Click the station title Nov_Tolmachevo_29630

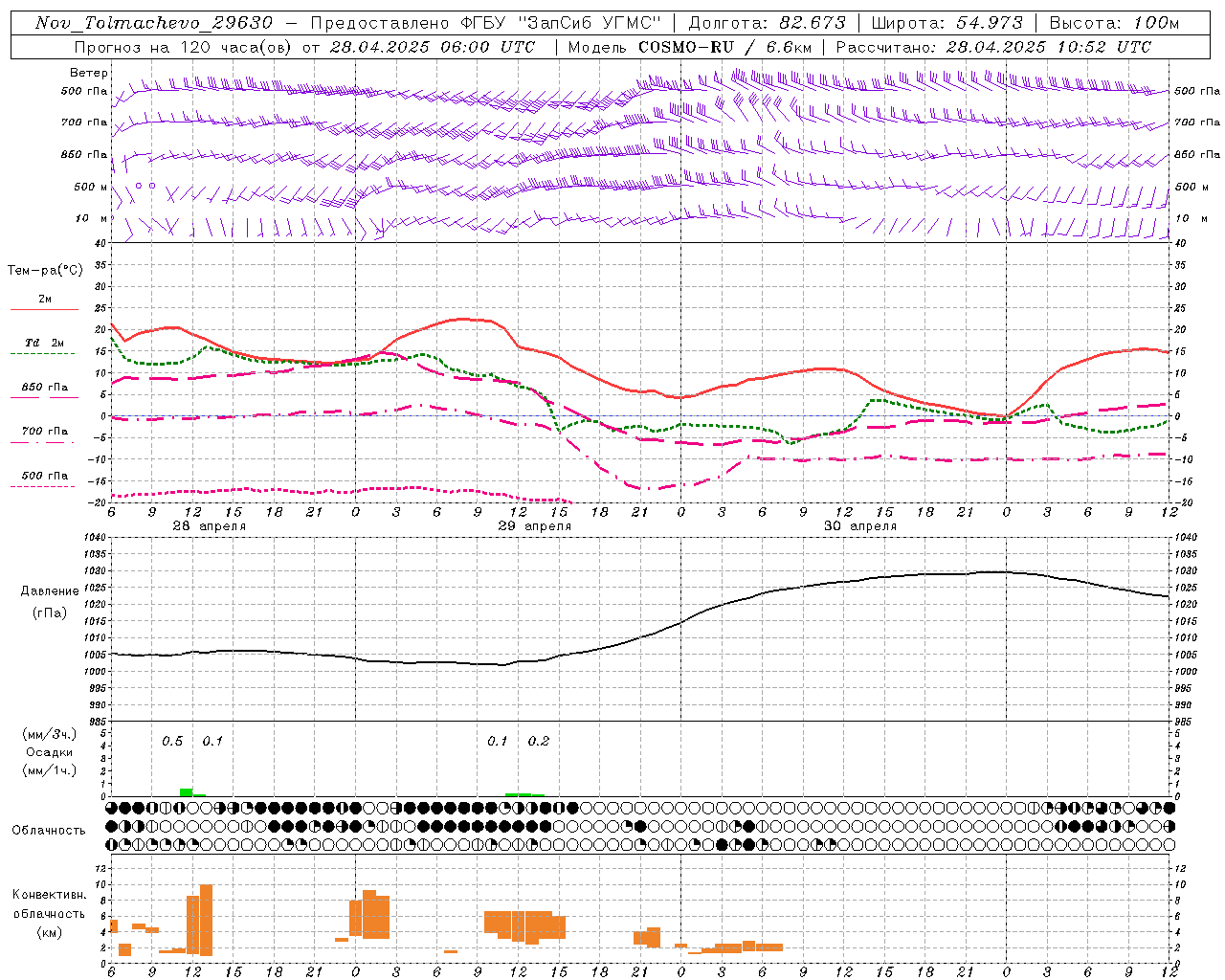153,23
